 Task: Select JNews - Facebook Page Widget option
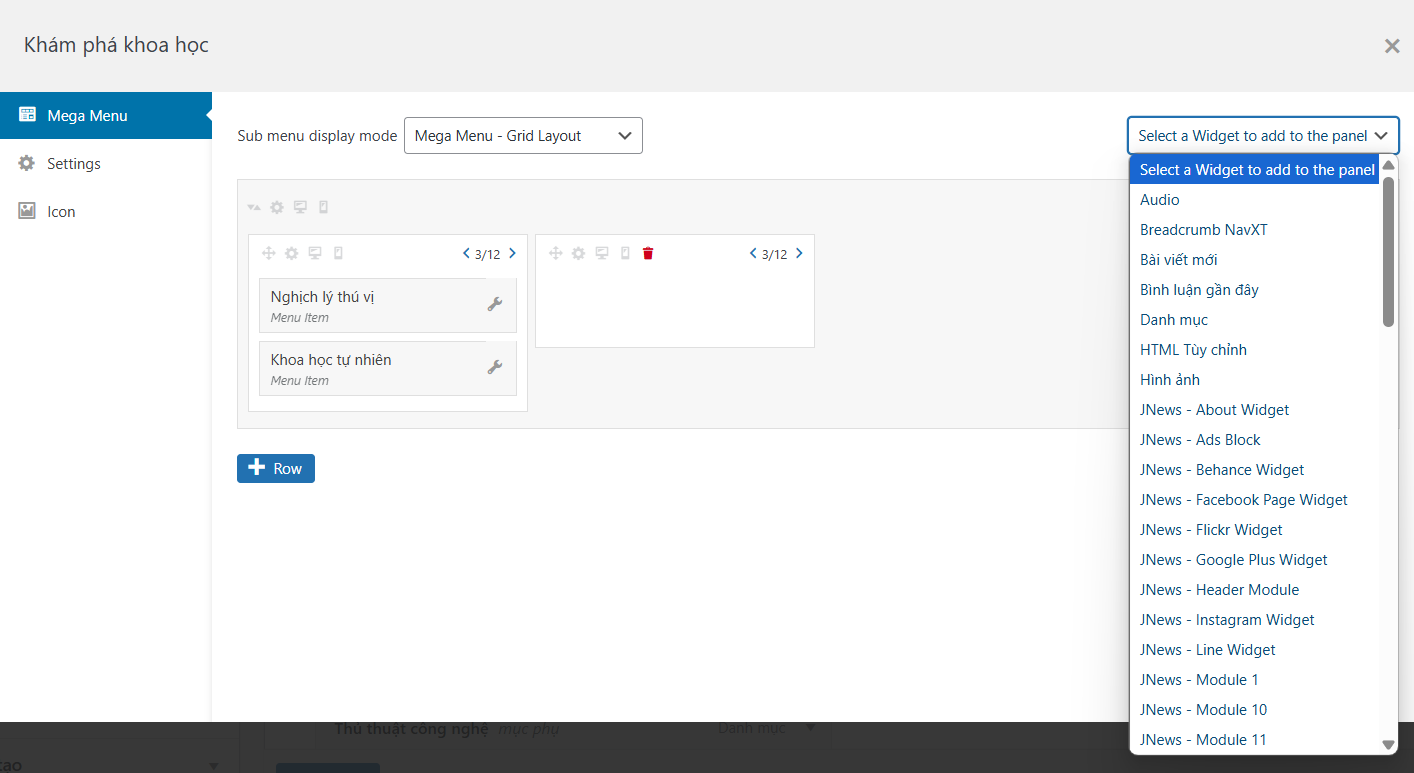1255,500
